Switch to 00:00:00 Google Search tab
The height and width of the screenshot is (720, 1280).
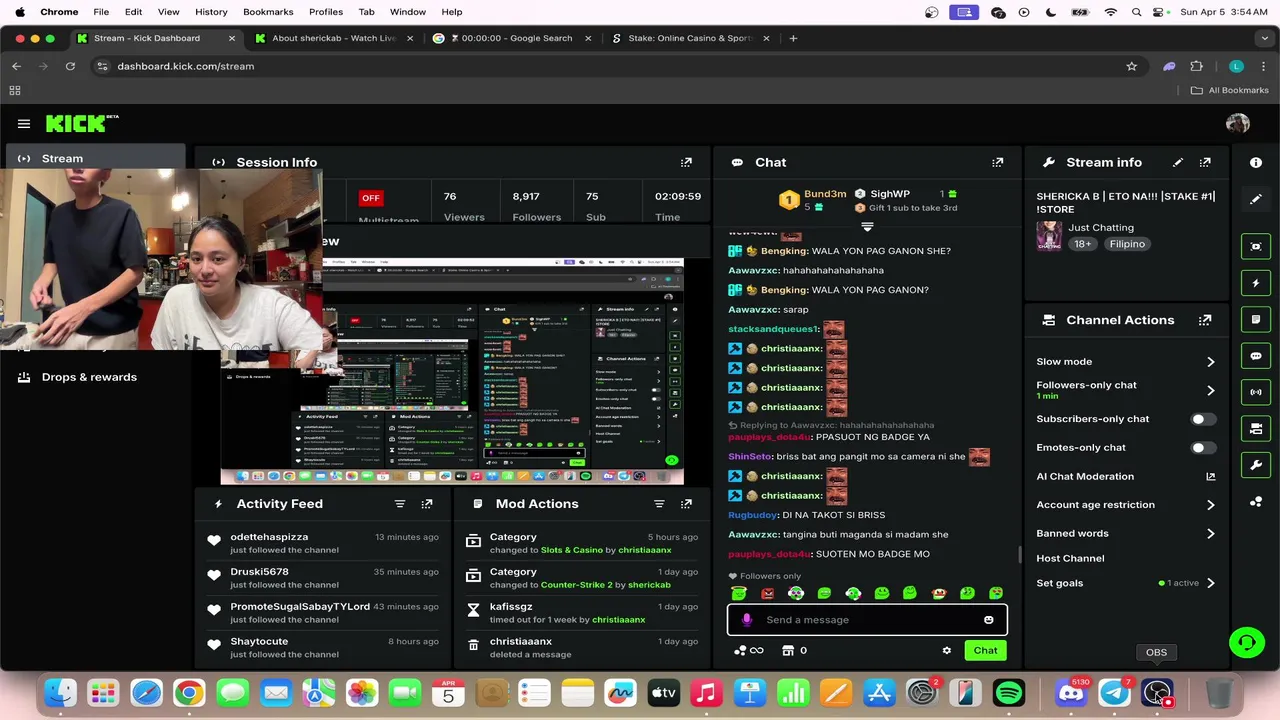point(512,38)
